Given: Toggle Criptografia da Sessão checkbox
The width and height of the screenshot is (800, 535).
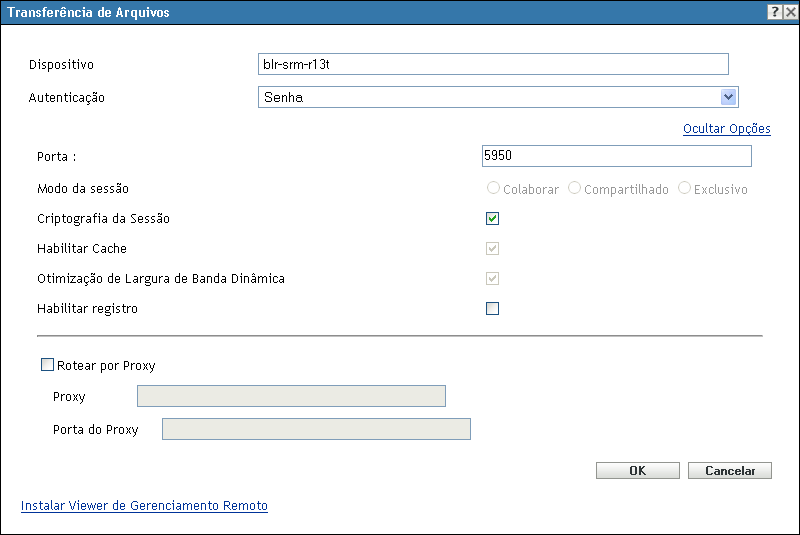Looking at the screenshot, I should [x=493, y=218].
